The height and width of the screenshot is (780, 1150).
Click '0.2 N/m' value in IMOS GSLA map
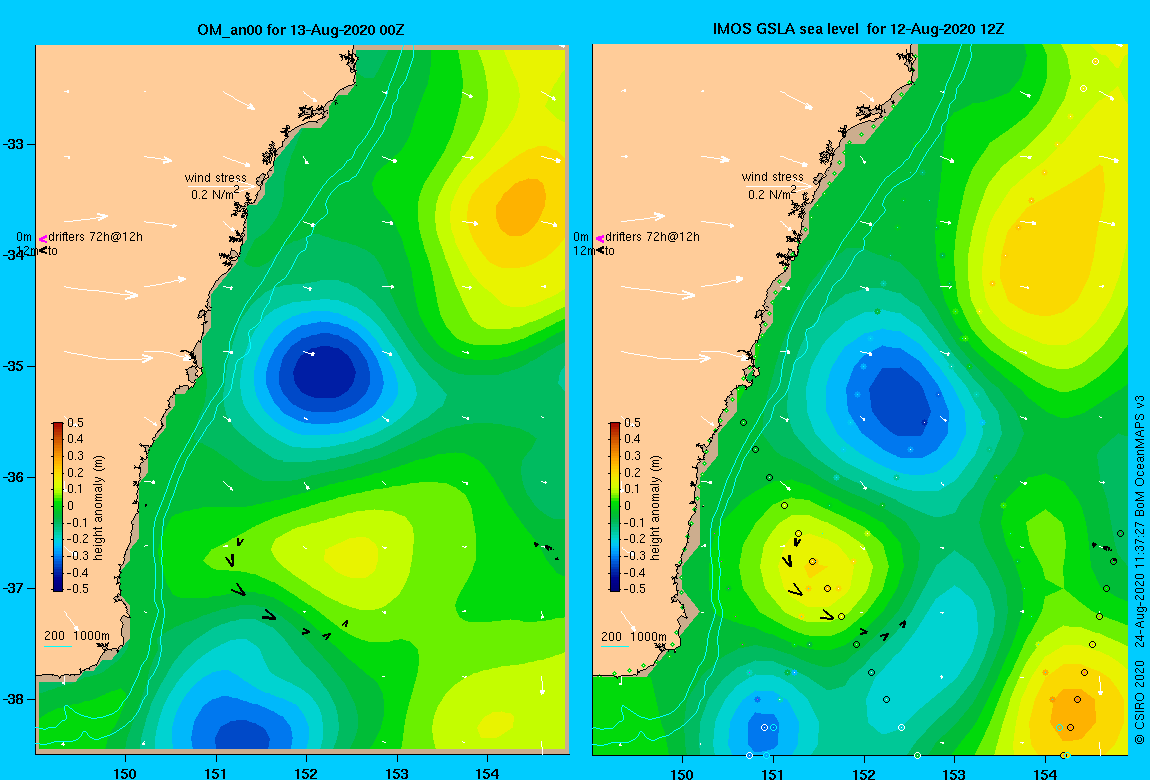769,194
